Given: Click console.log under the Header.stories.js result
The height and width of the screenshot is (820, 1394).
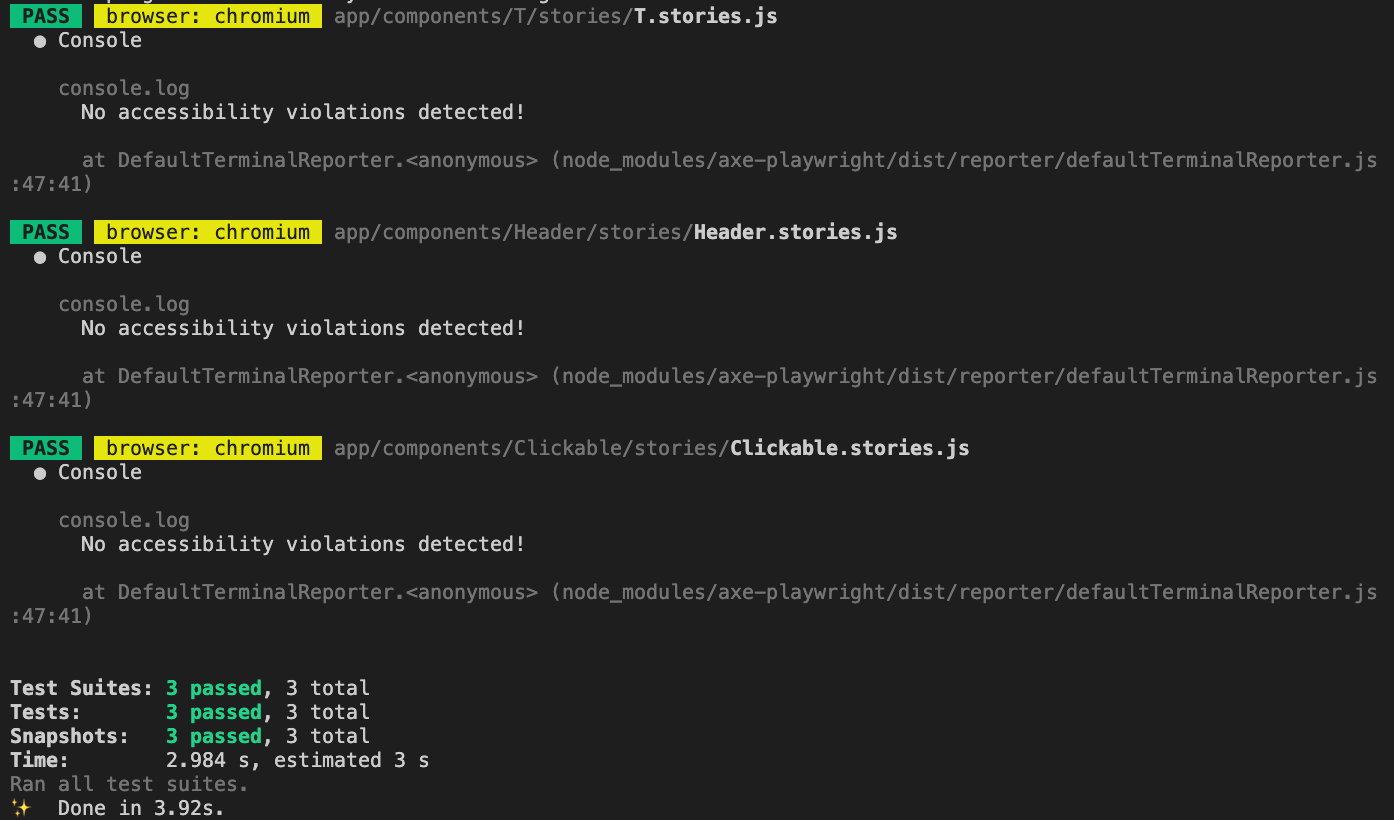Looking at the screenshot, I should pyautogui.click(x=124, y=304).
